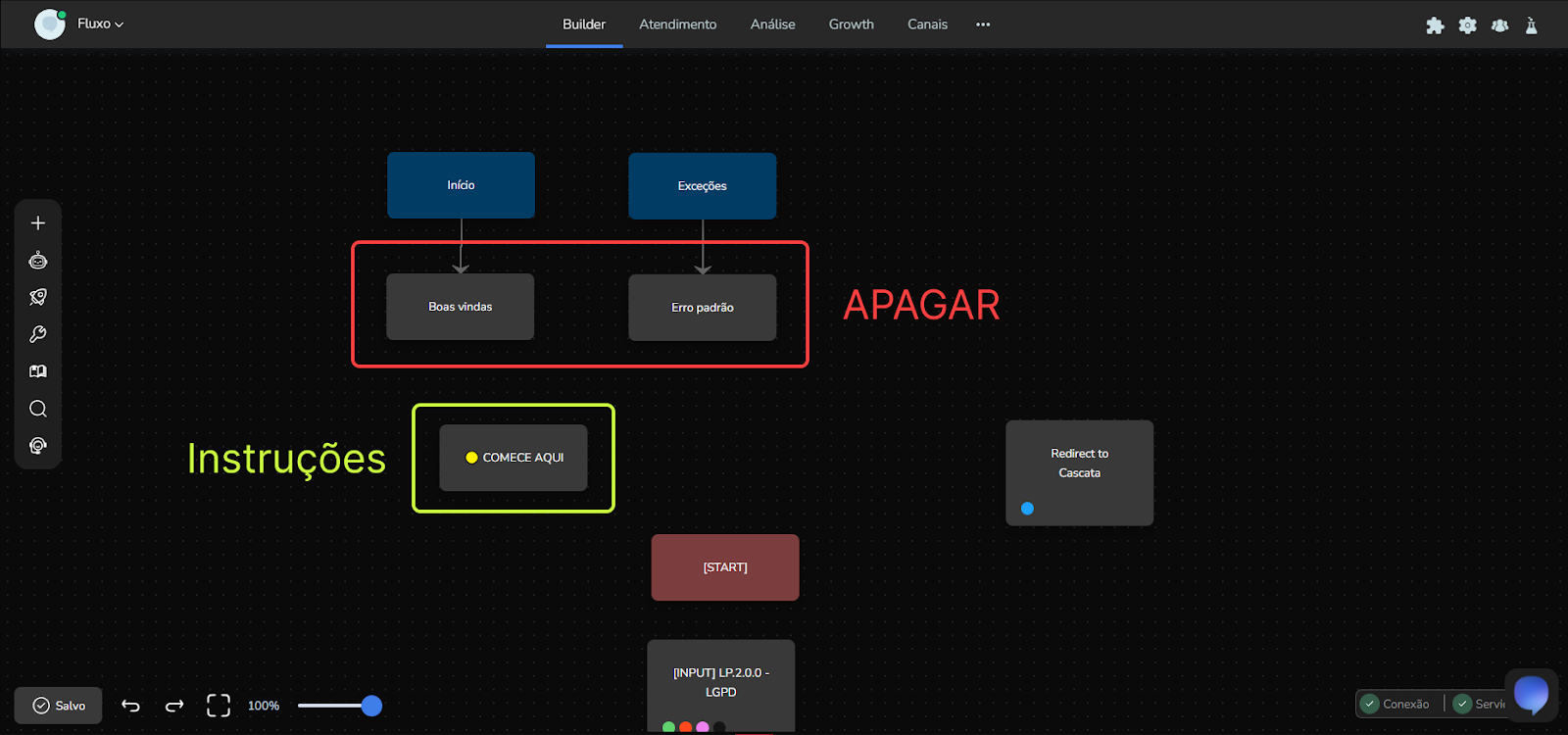Expand the Fluxo dropdown in header
This screenshot has width=1568, height=735.
100,24
